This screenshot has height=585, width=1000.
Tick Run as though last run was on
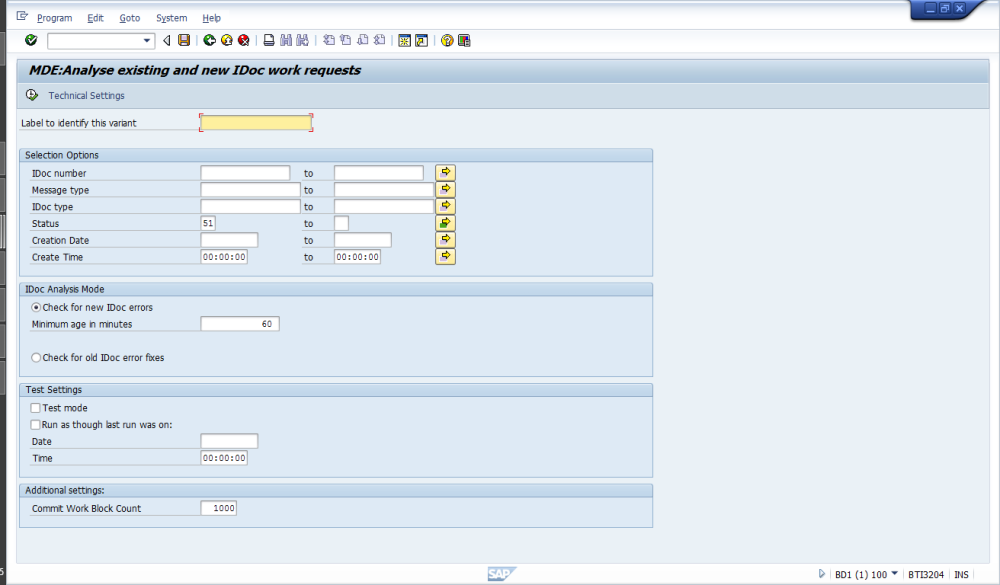(36, 425)
